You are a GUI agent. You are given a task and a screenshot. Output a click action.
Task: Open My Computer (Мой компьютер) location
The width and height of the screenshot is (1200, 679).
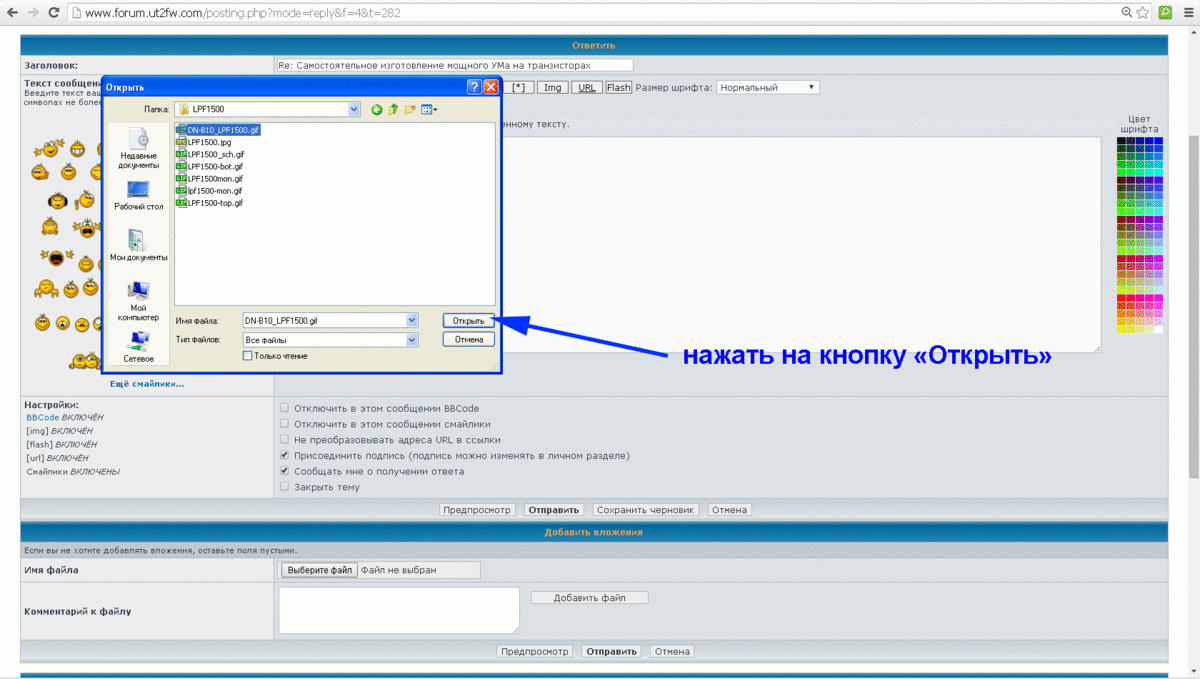coord(138,298)
